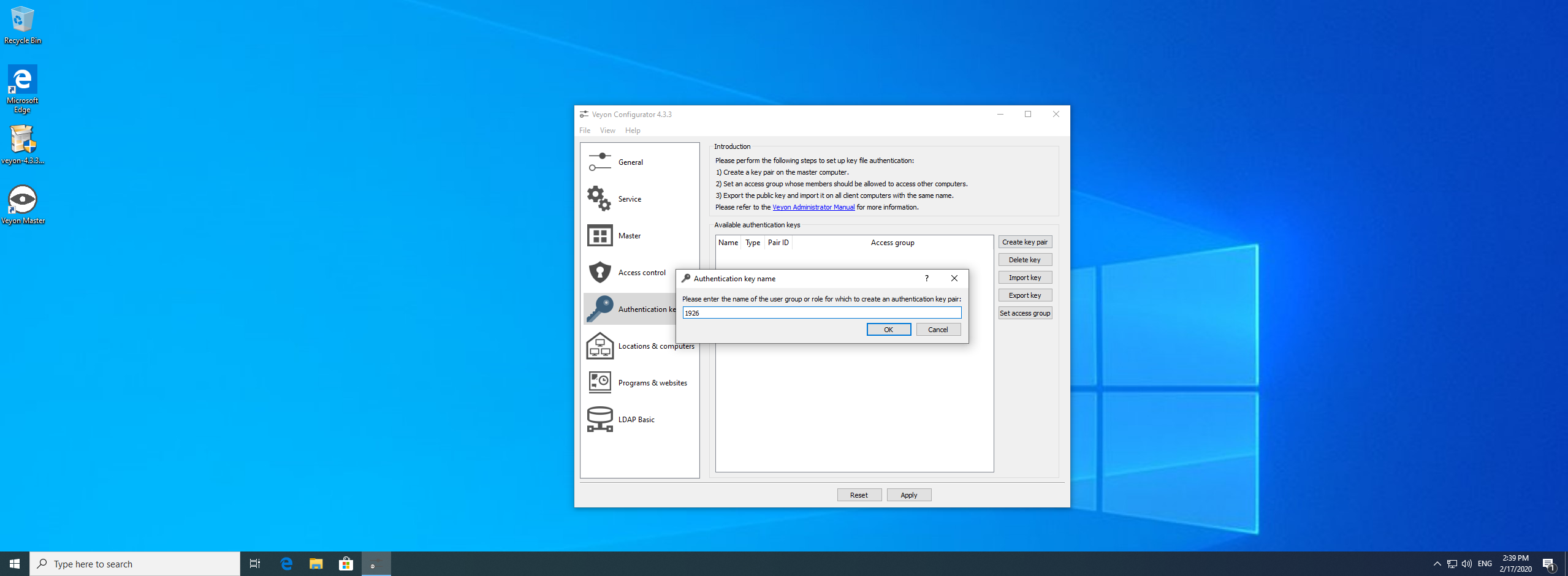Click the help question mark in dialog
This screenshot has width=1568, height=576.
pos(927,278)
